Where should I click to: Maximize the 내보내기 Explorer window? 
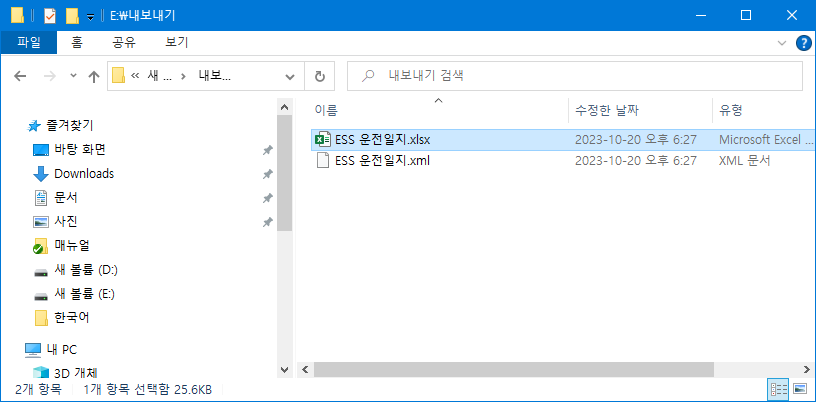click(x=746, y=16)
